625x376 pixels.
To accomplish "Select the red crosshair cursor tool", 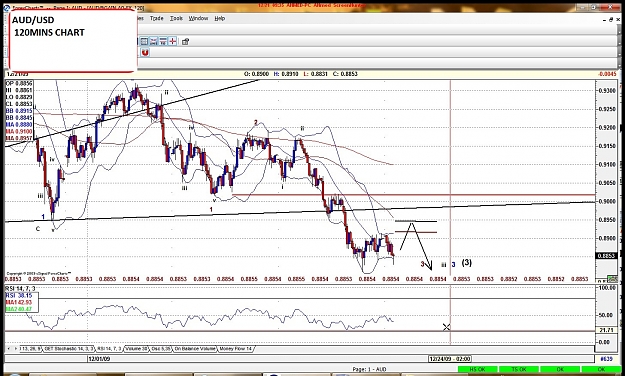I will coord(173,41).
